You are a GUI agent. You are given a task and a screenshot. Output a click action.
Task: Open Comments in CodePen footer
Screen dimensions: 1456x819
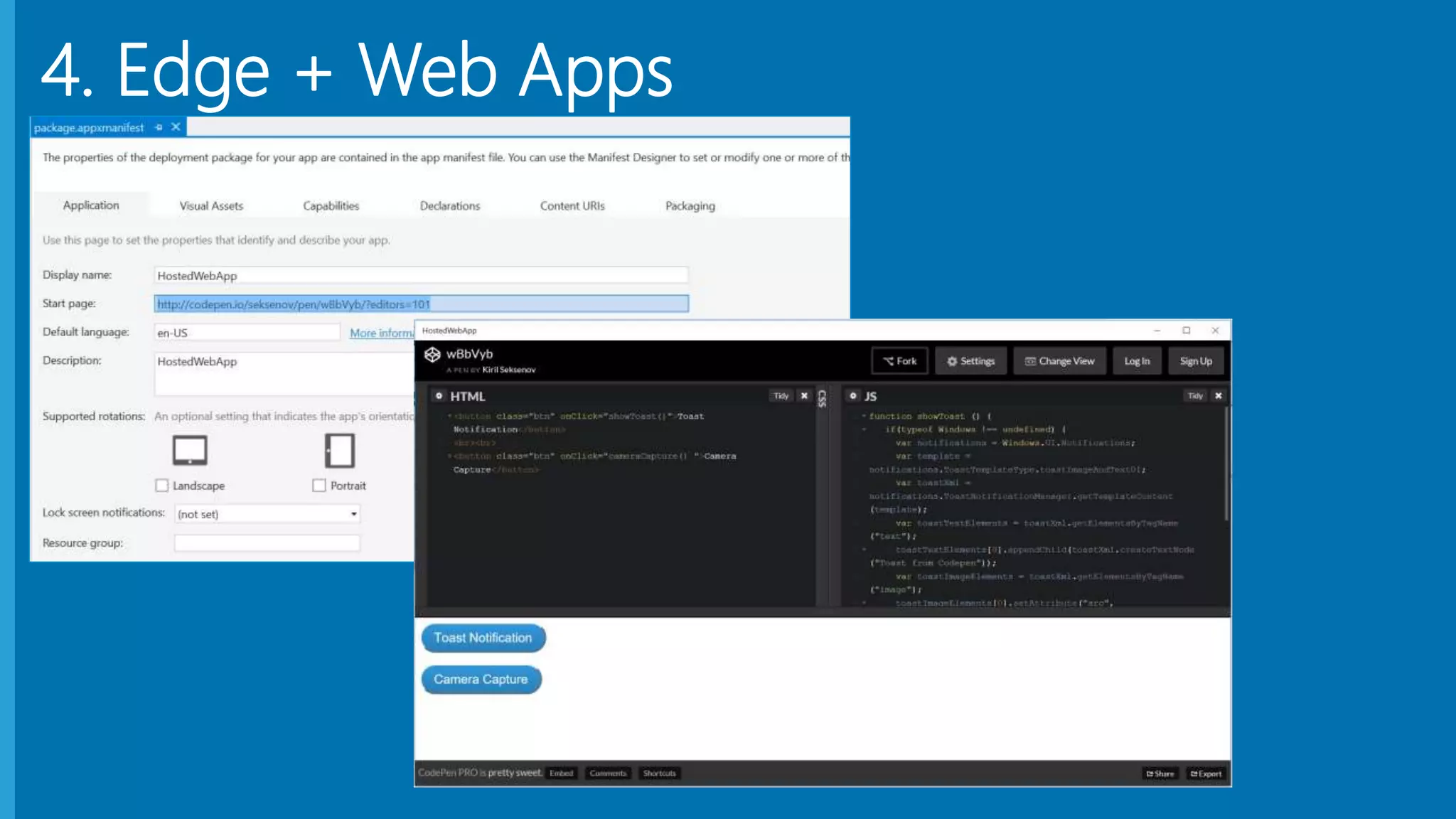(608, 773)
